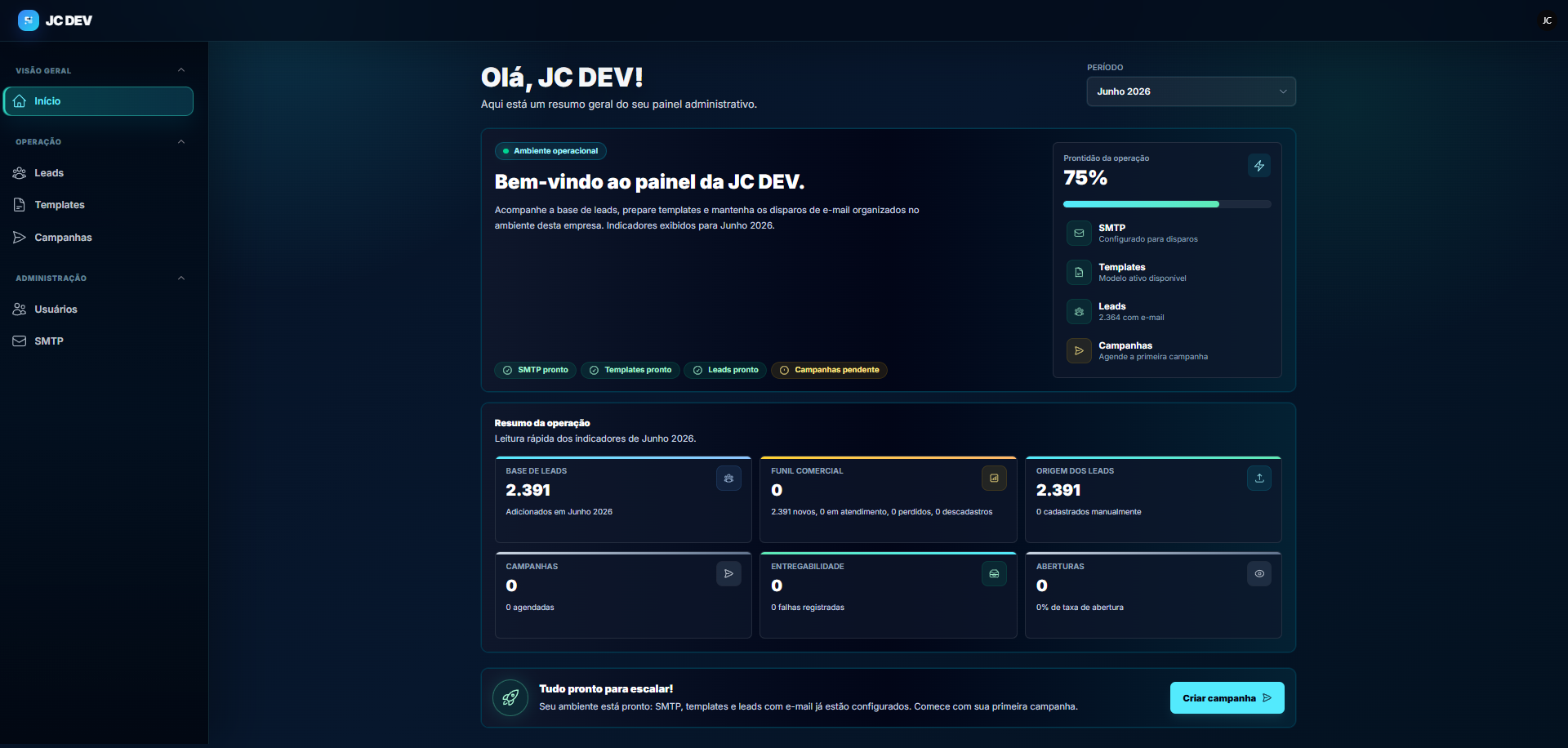Click the Origem dos Leads upload icon
1568x748 pixels.
(1259, 479)
